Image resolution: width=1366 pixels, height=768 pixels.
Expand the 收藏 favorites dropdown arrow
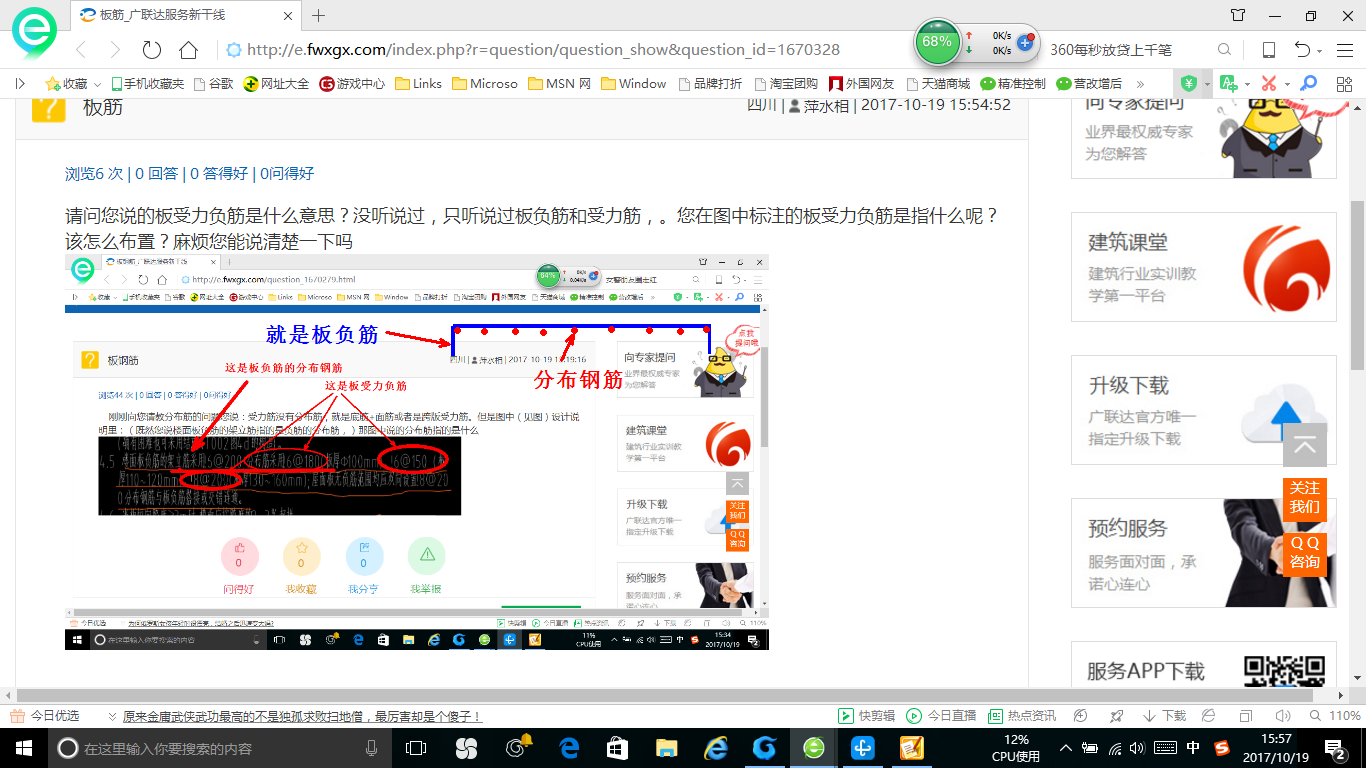(97, 84)
